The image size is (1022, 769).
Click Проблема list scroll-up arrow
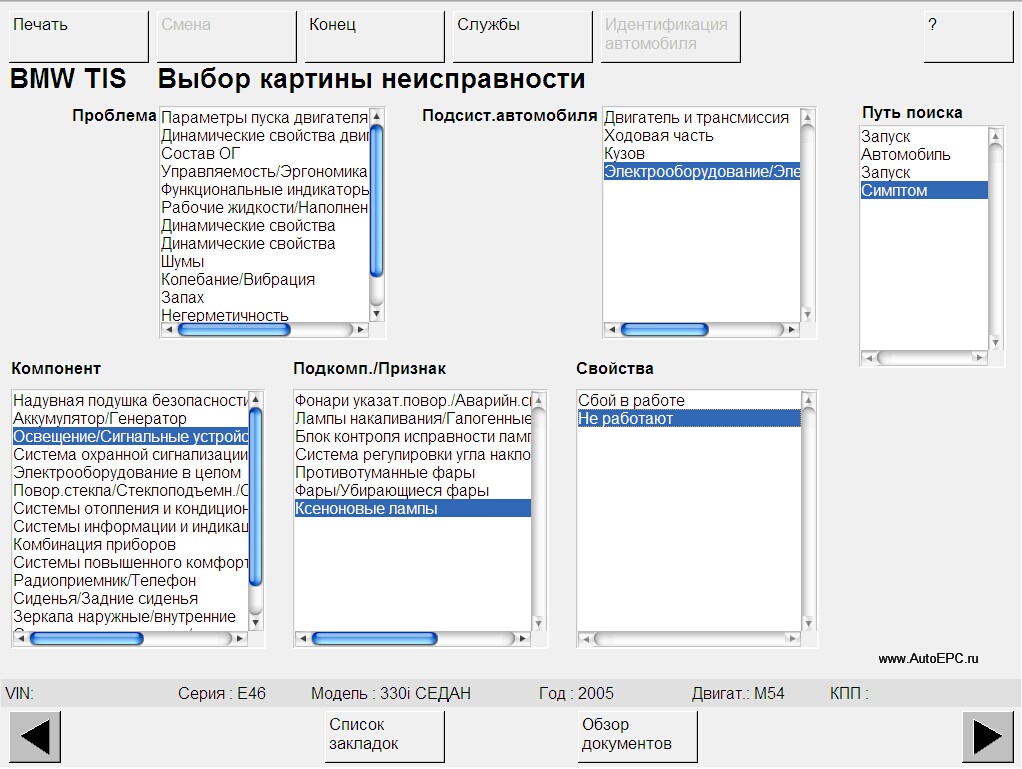point(377,117)
